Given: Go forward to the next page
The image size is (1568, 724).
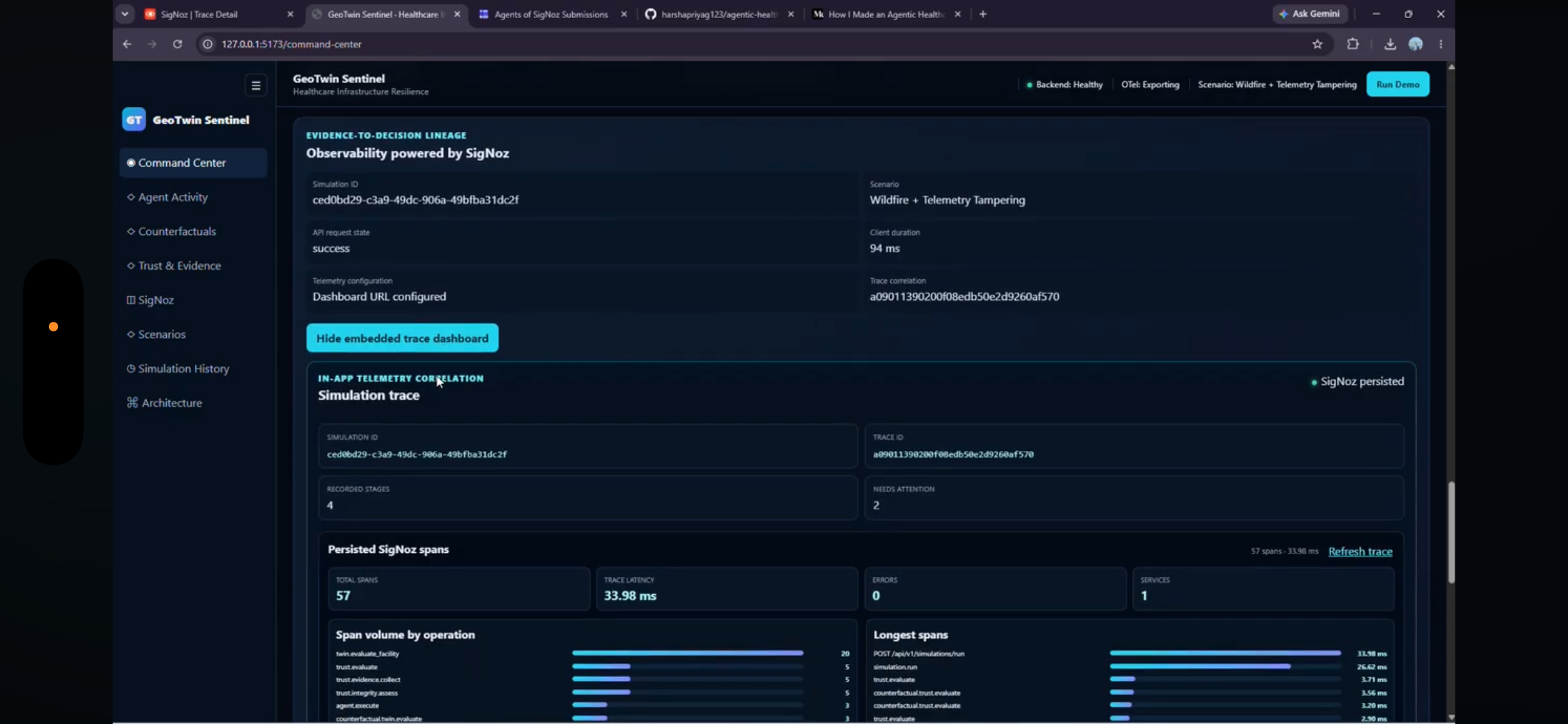Looking at the screenshot, I should tap(152, 44).
